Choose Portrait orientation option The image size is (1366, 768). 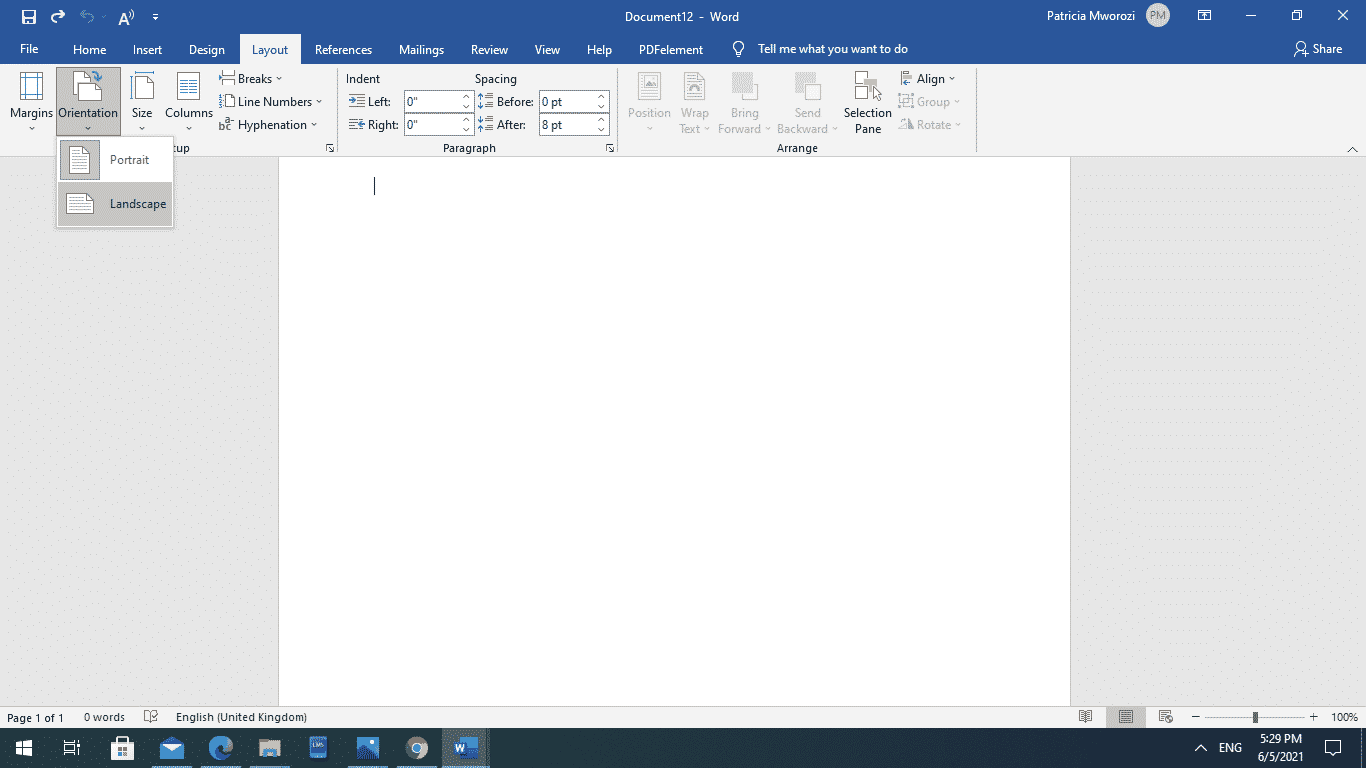(115, 160)
